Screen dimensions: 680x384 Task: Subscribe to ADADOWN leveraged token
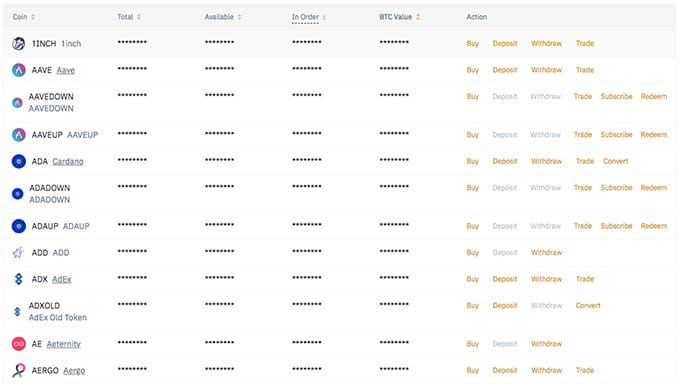point(616,188)
